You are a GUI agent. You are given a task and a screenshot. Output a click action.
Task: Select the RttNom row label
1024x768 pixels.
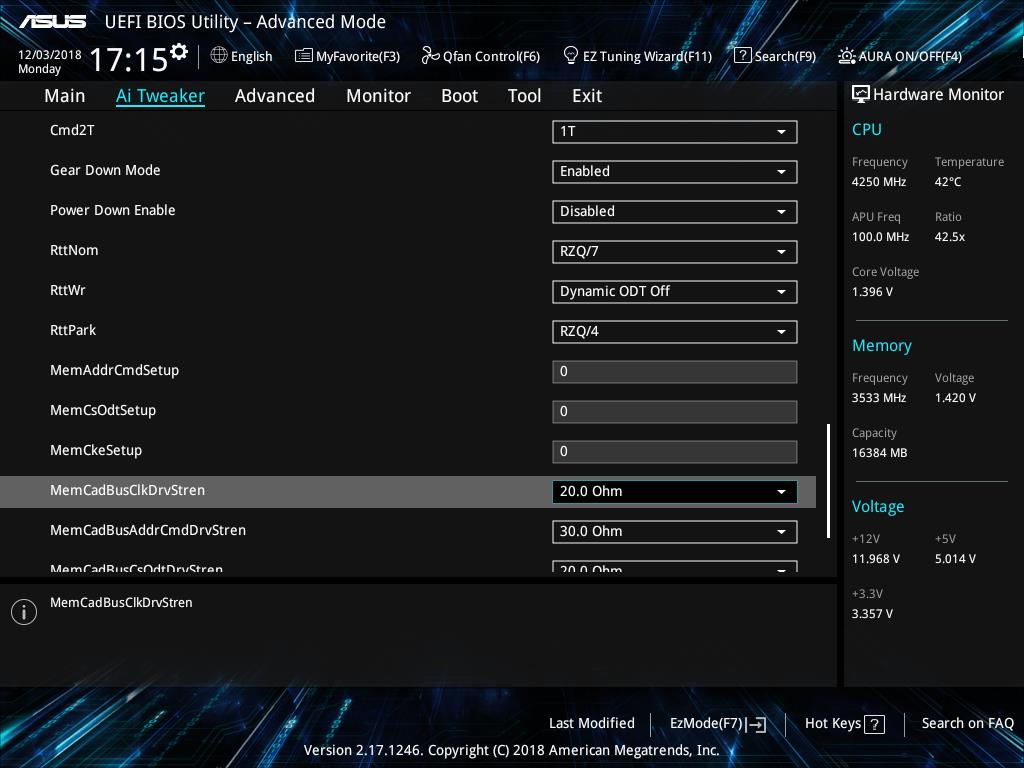click(x=74, y=250)
